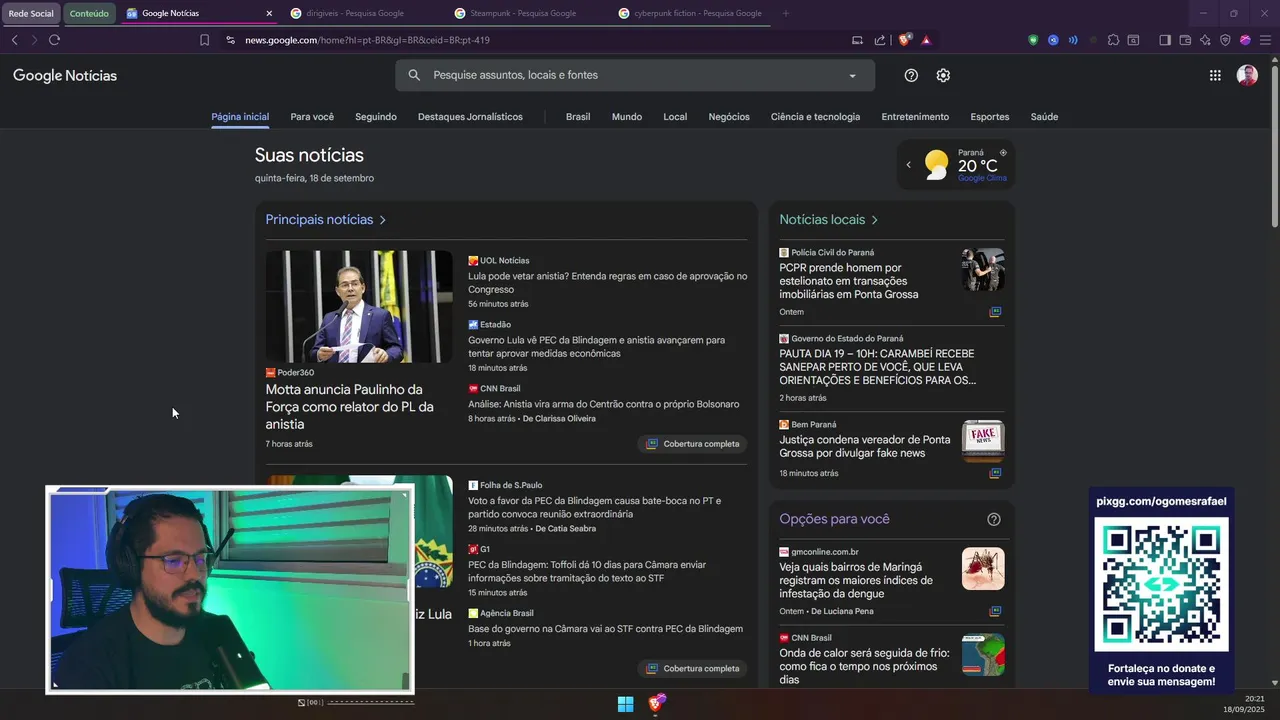The width and height of the screenshot is (1280, 720).
Task: Select the Seguindo section
Action: 376,117
